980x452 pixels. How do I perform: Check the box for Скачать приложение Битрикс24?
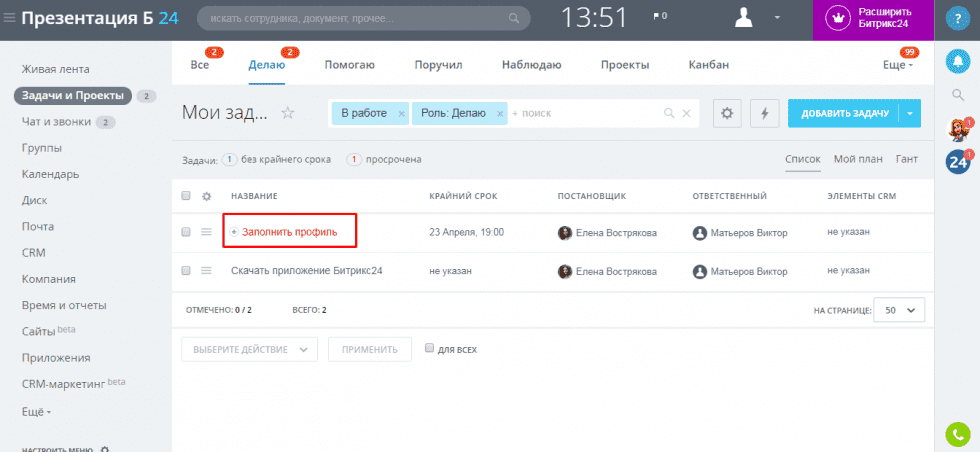(x=186, y=270)
